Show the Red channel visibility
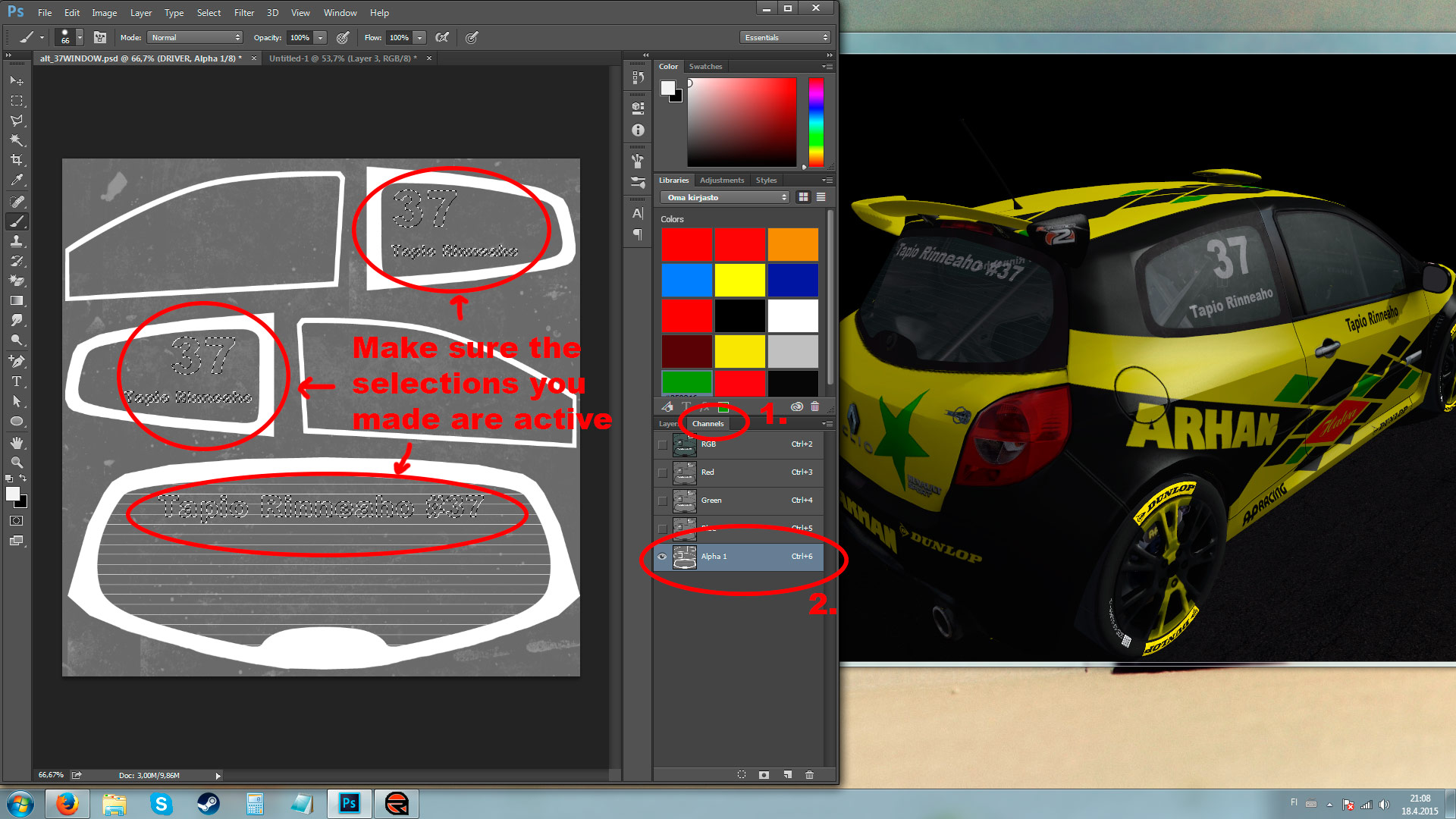The height and width of the screenshot is (819, 1456). (x=662, y=472)
